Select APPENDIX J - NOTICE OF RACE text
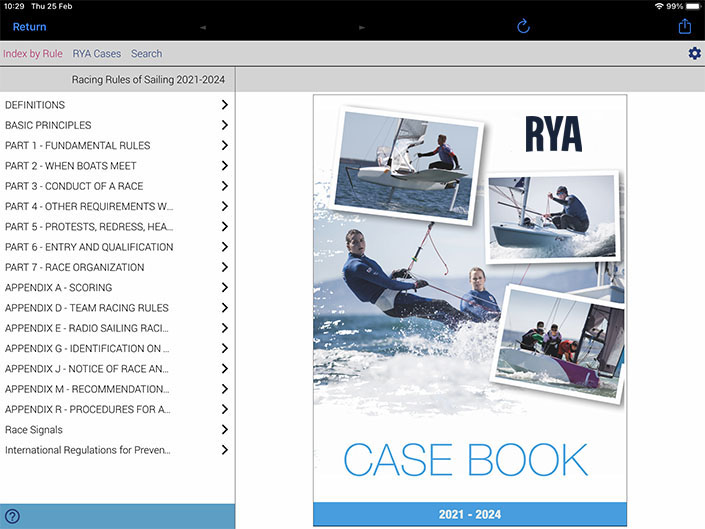Screen dimensions: 705x529 tap(87, 369)
